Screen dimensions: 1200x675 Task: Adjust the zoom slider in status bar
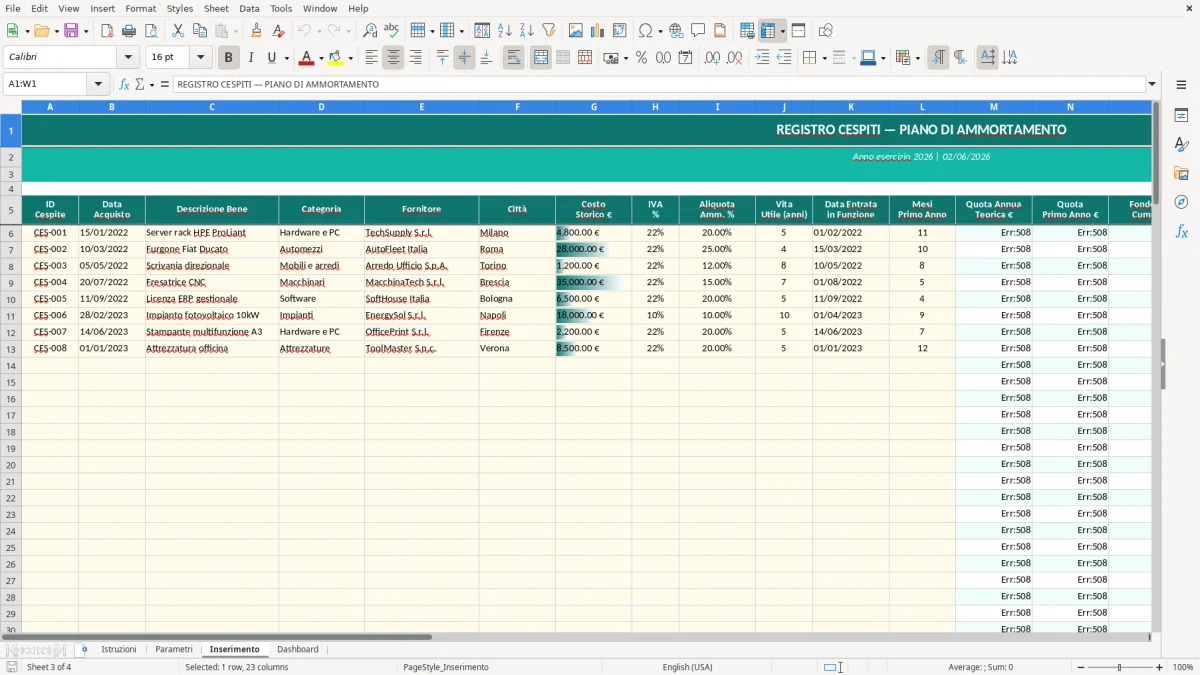coord(1119,667)
